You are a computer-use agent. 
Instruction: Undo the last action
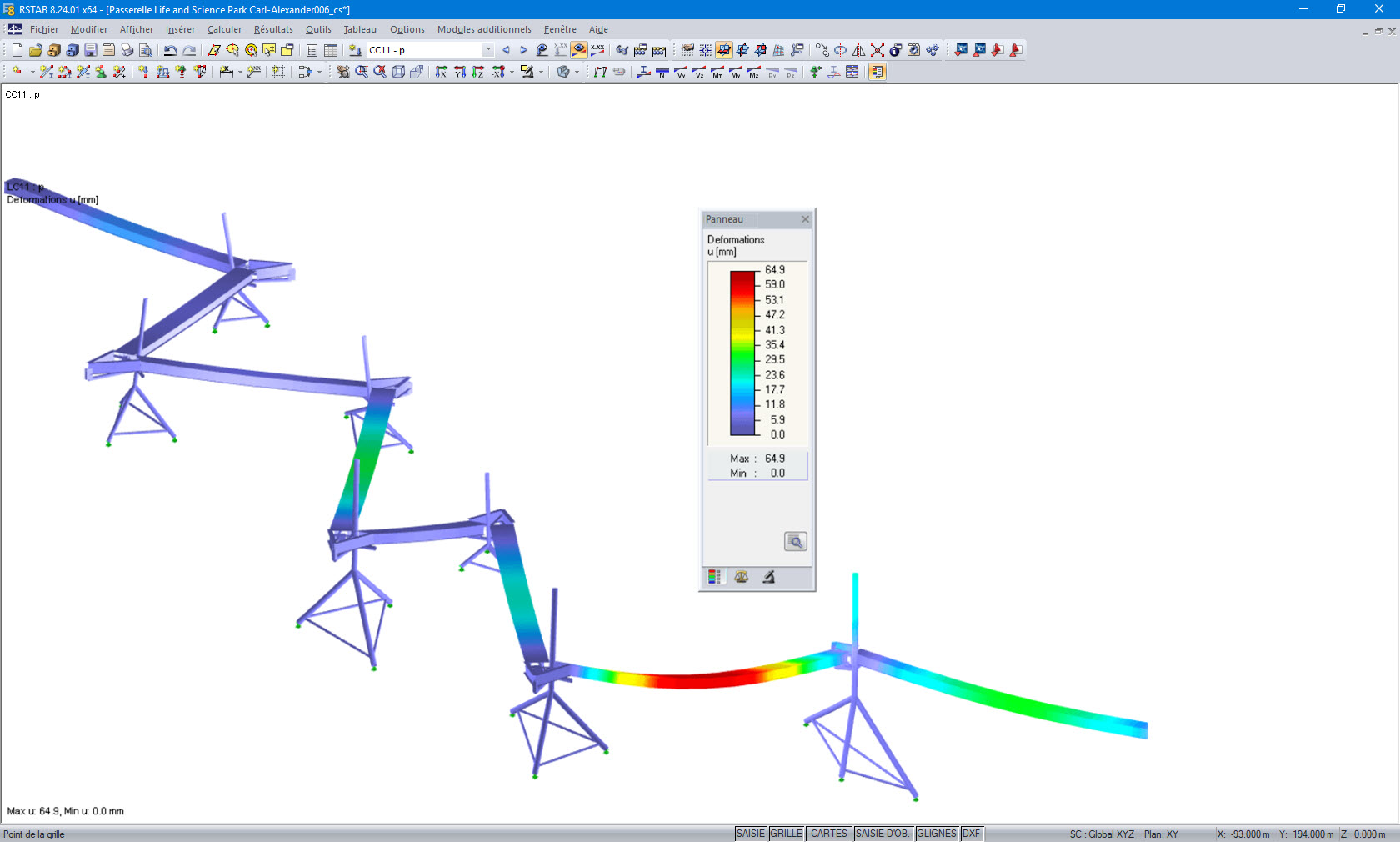(x=171, y=50)
